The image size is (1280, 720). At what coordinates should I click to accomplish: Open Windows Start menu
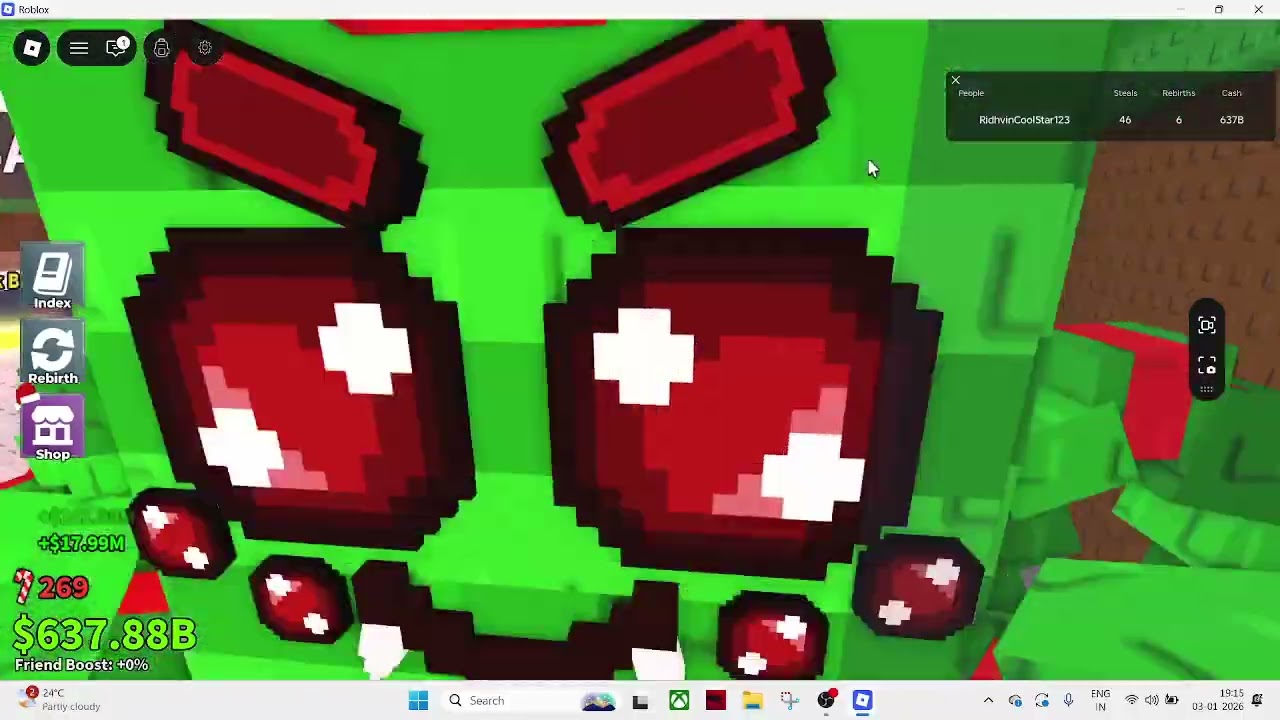pyautogui.click(x=418, y=700)
